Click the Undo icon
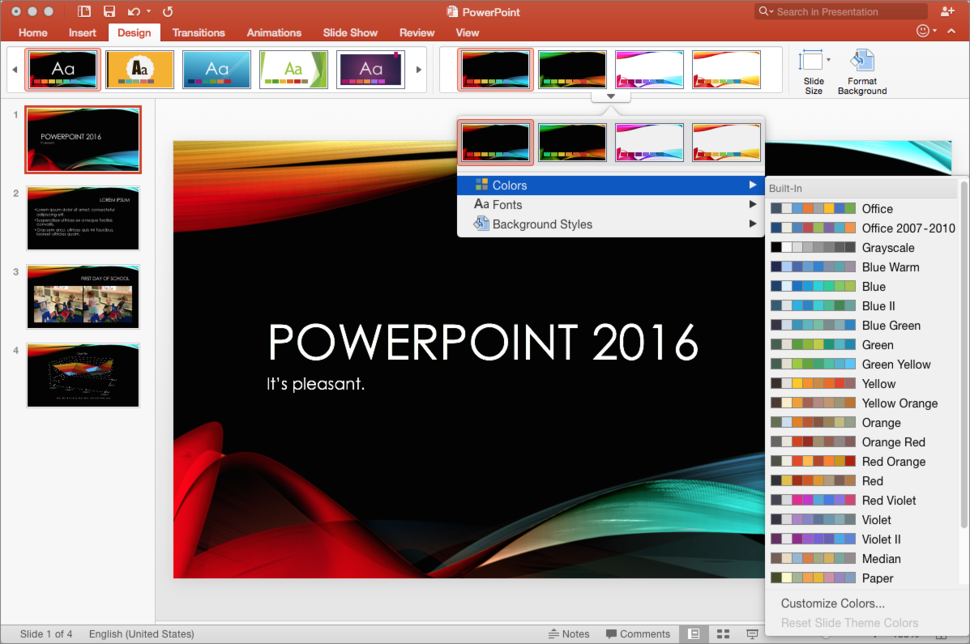 [x=134, y=11]
